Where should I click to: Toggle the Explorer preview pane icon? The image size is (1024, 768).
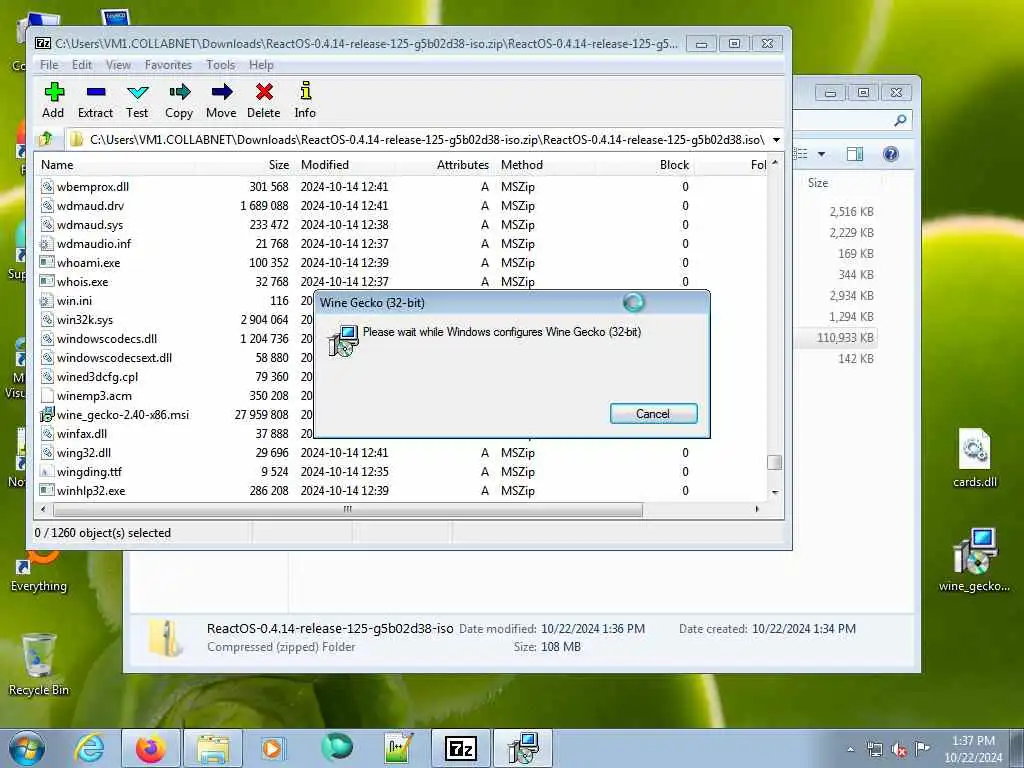[855, 154]
